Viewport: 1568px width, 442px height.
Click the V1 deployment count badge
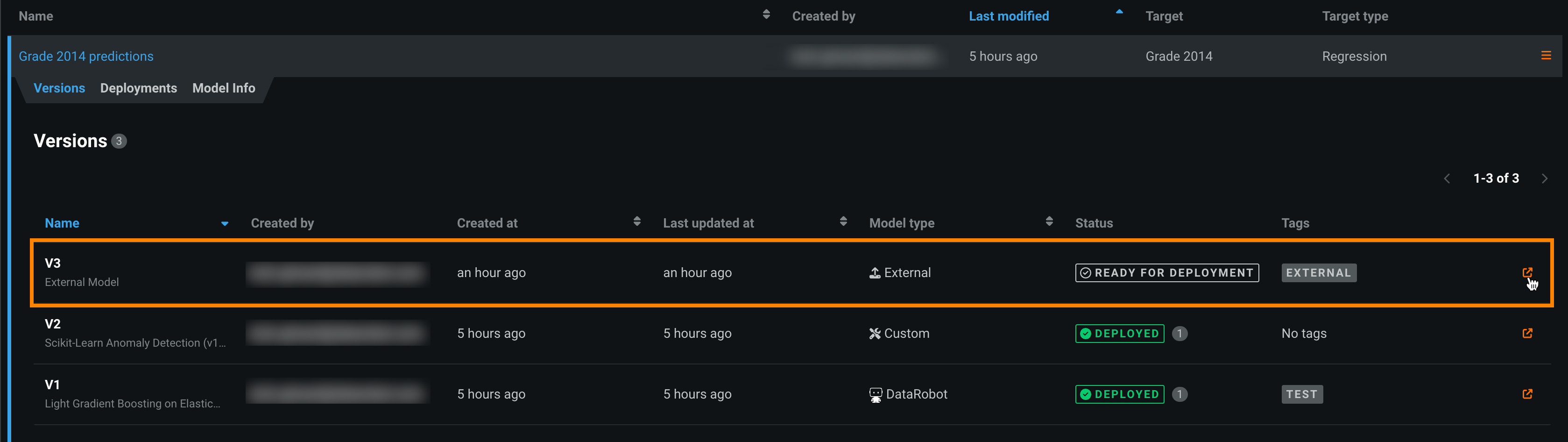1179,394
